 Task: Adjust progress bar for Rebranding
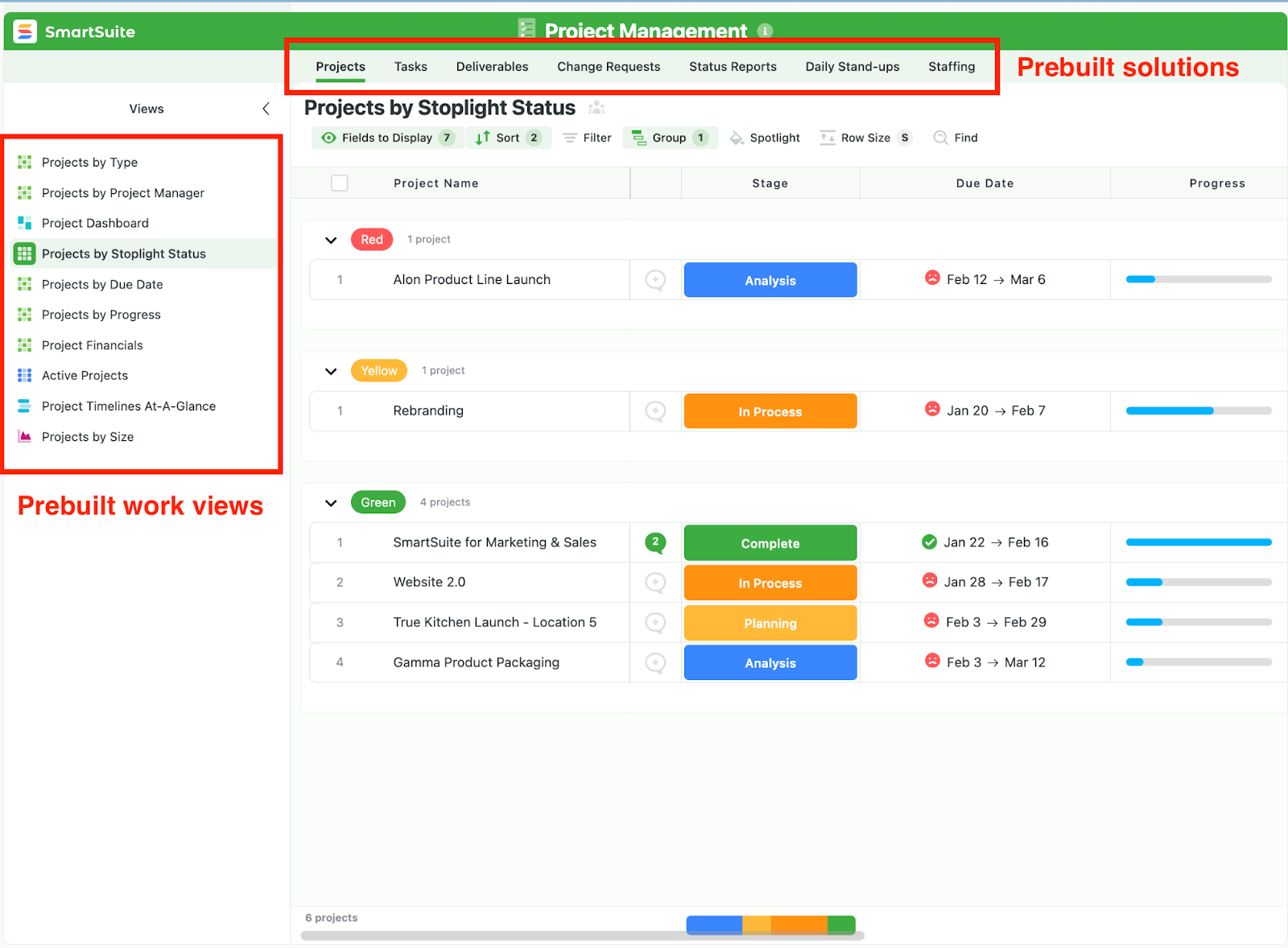[x=1199, y=411]
